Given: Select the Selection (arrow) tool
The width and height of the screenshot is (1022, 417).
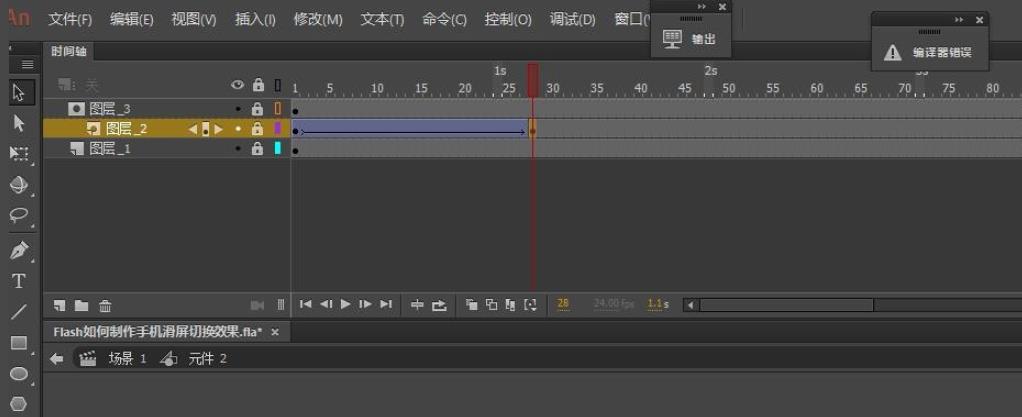Looking at the screenshot, I should (x=18, y=93).
